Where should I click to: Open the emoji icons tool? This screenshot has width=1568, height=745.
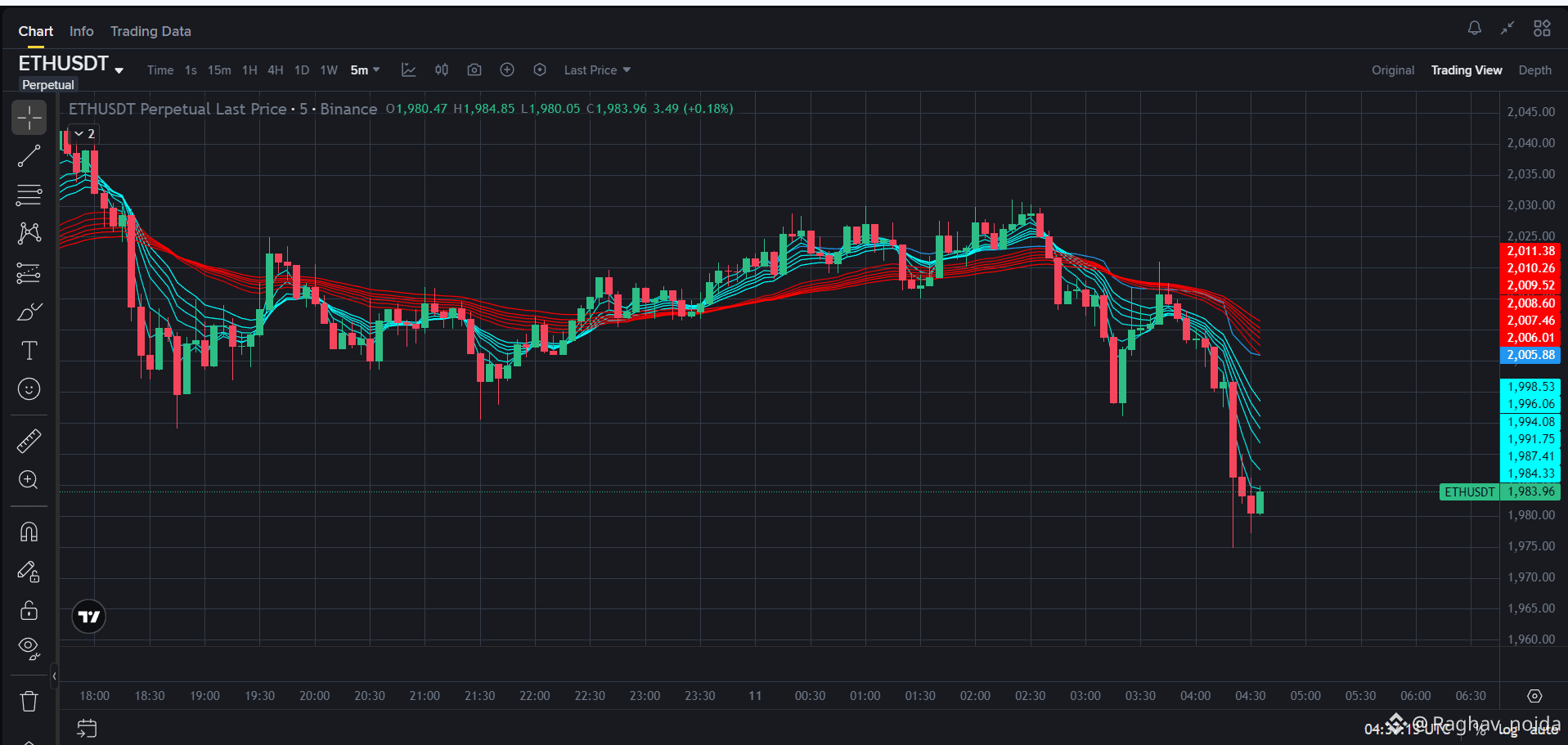(29, 389)
